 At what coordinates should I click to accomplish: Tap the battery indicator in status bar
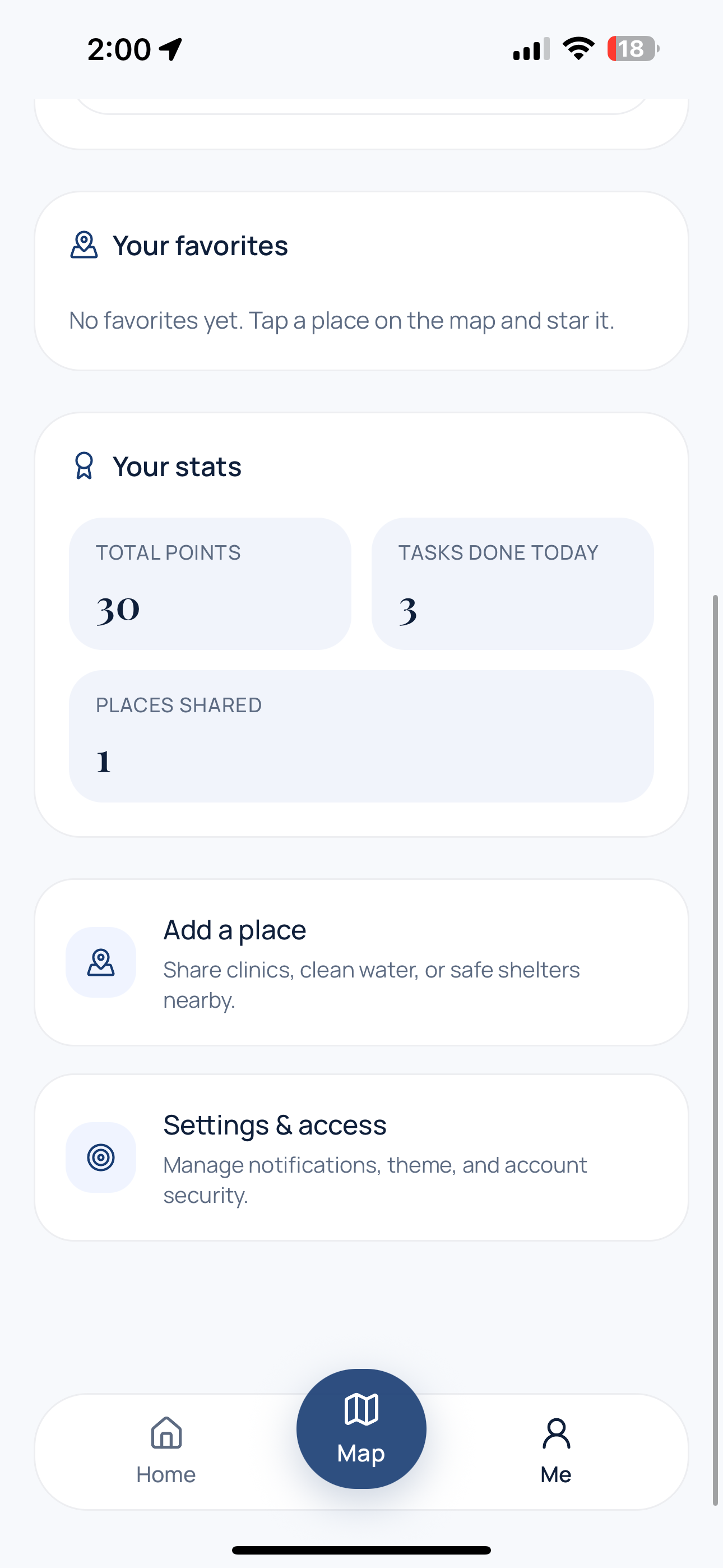(x=632, y=49)
